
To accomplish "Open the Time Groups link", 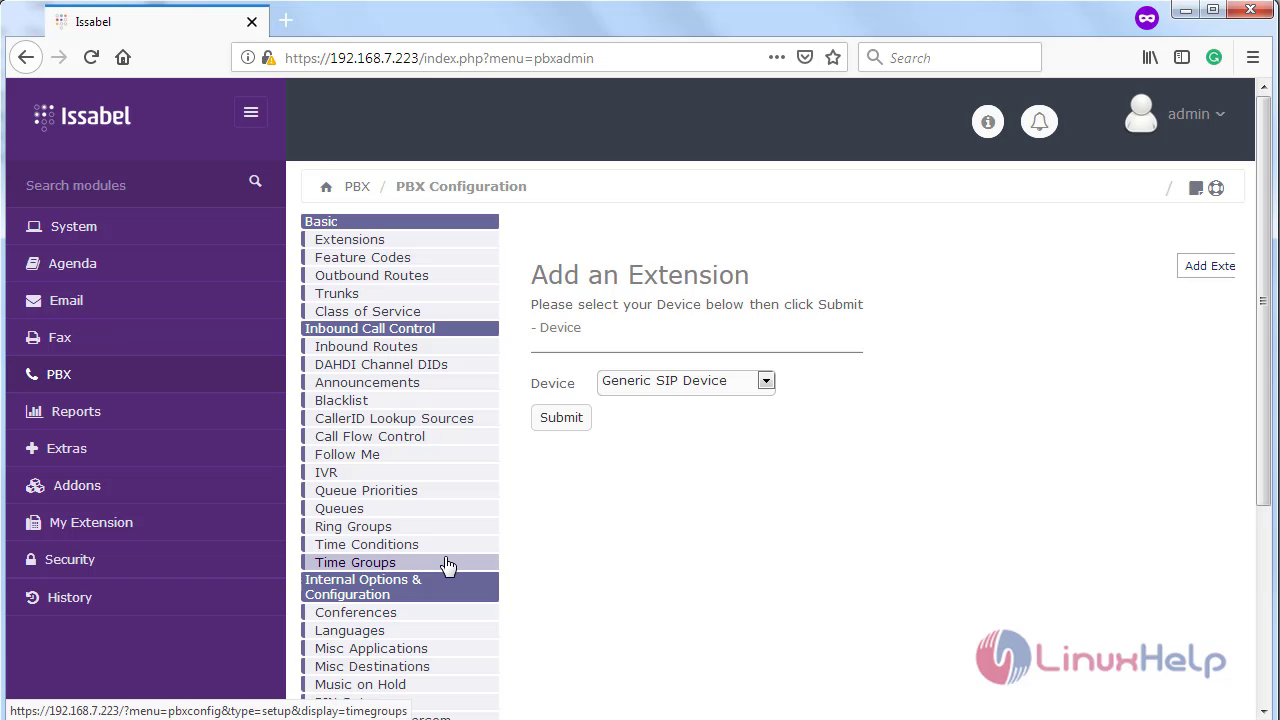I will click(355, 562).
